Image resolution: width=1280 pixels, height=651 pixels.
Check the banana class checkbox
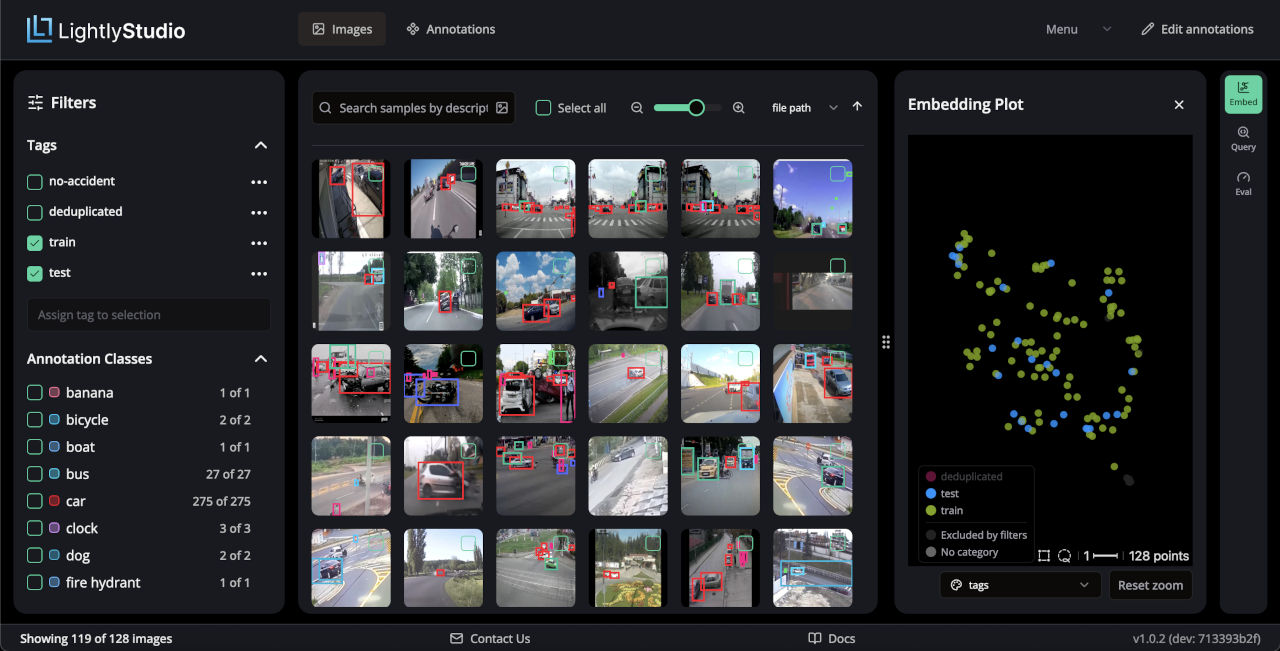[x=34, y=393]
